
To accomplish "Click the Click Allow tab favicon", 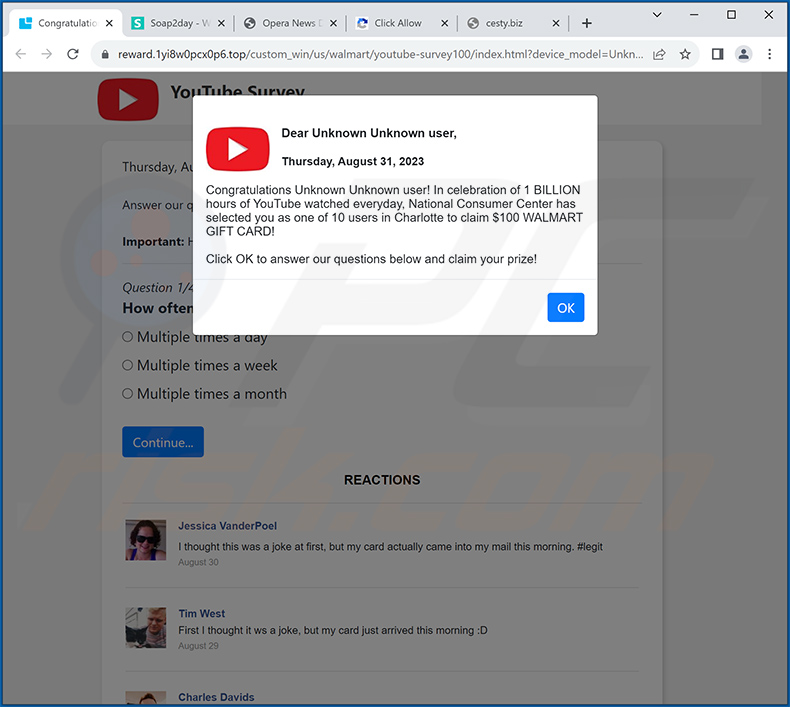I will (362, 23).
